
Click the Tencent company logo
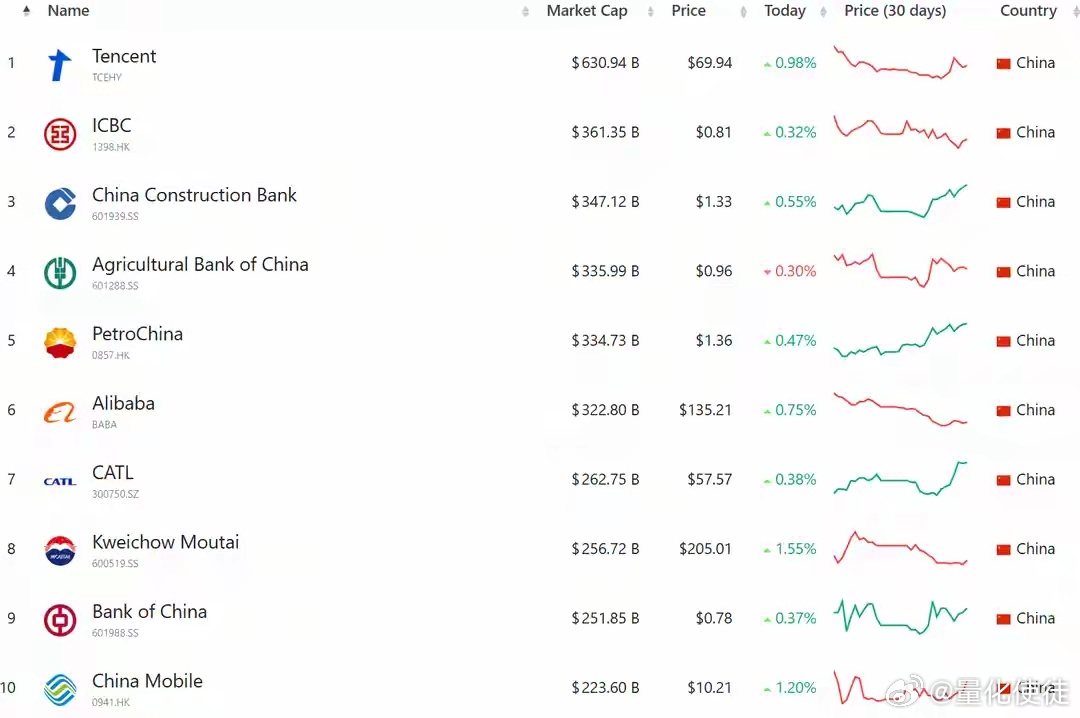pos(60,65)
